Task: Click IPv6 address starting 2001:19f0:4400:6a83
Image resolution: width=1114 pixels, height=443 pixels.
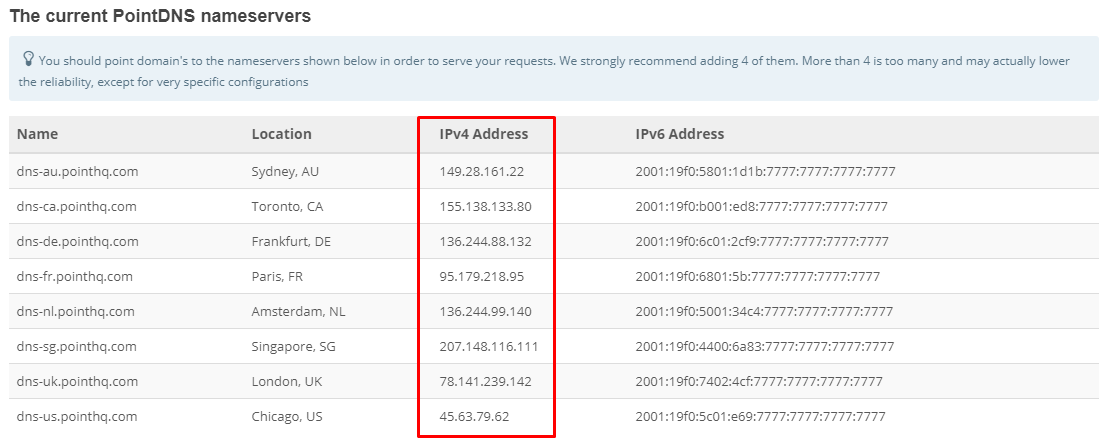Action: click(x=765, y=346)
